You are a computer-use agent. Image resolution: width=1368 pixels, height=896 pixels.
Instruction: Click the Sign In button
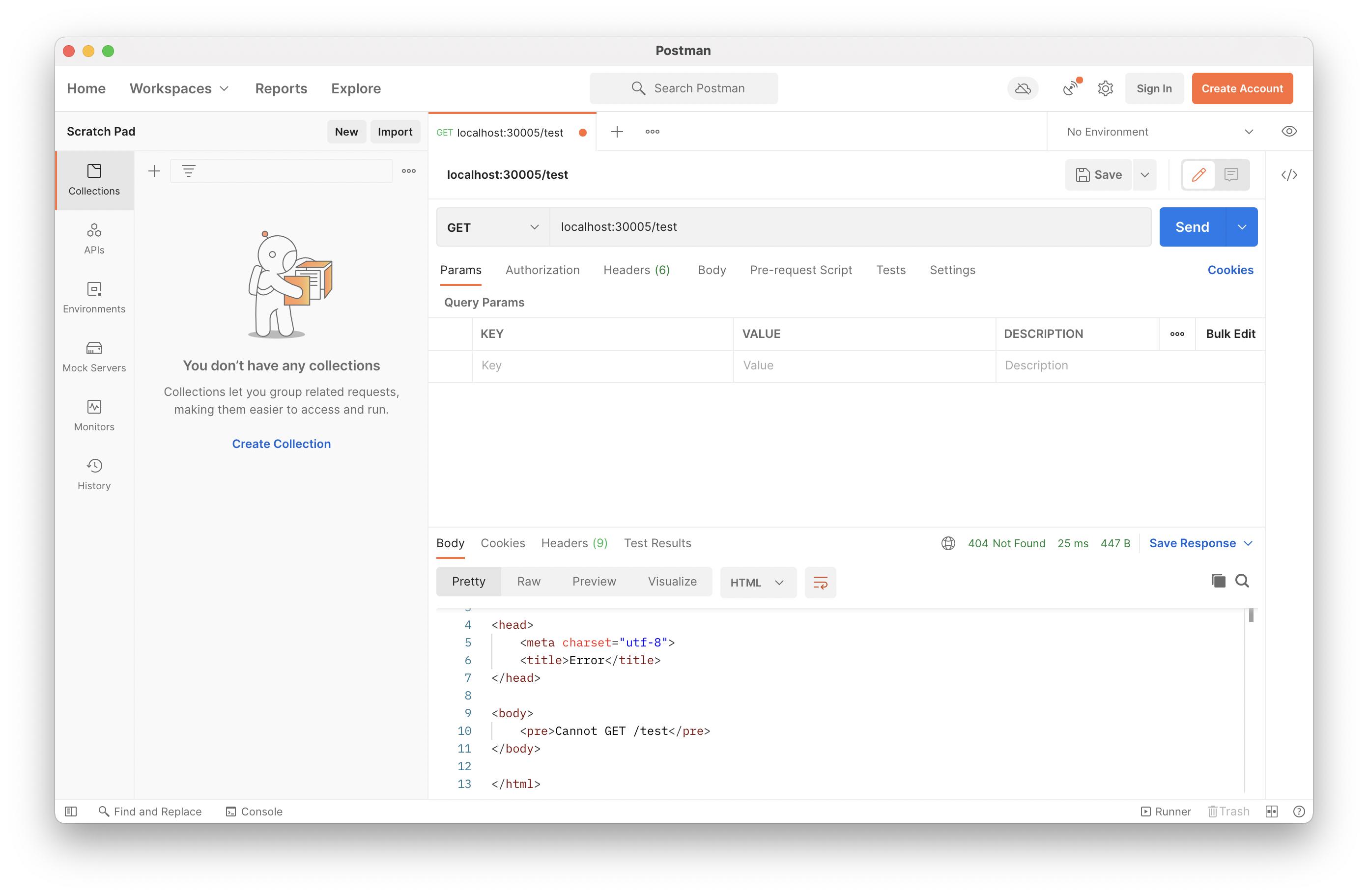click(x=1154, y=88)
